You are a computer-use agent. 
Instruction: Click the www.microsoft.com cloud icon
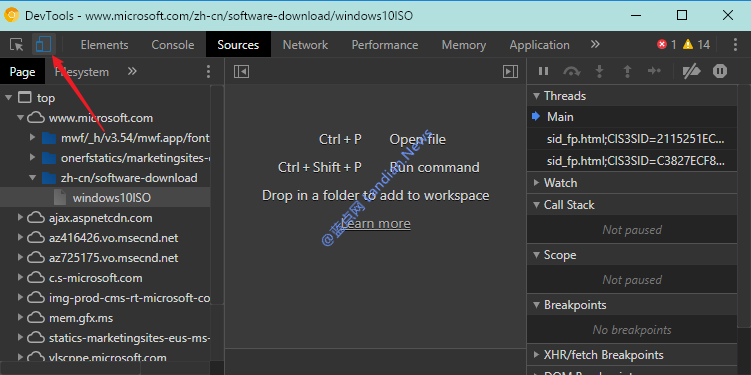(x=36, y=118)
